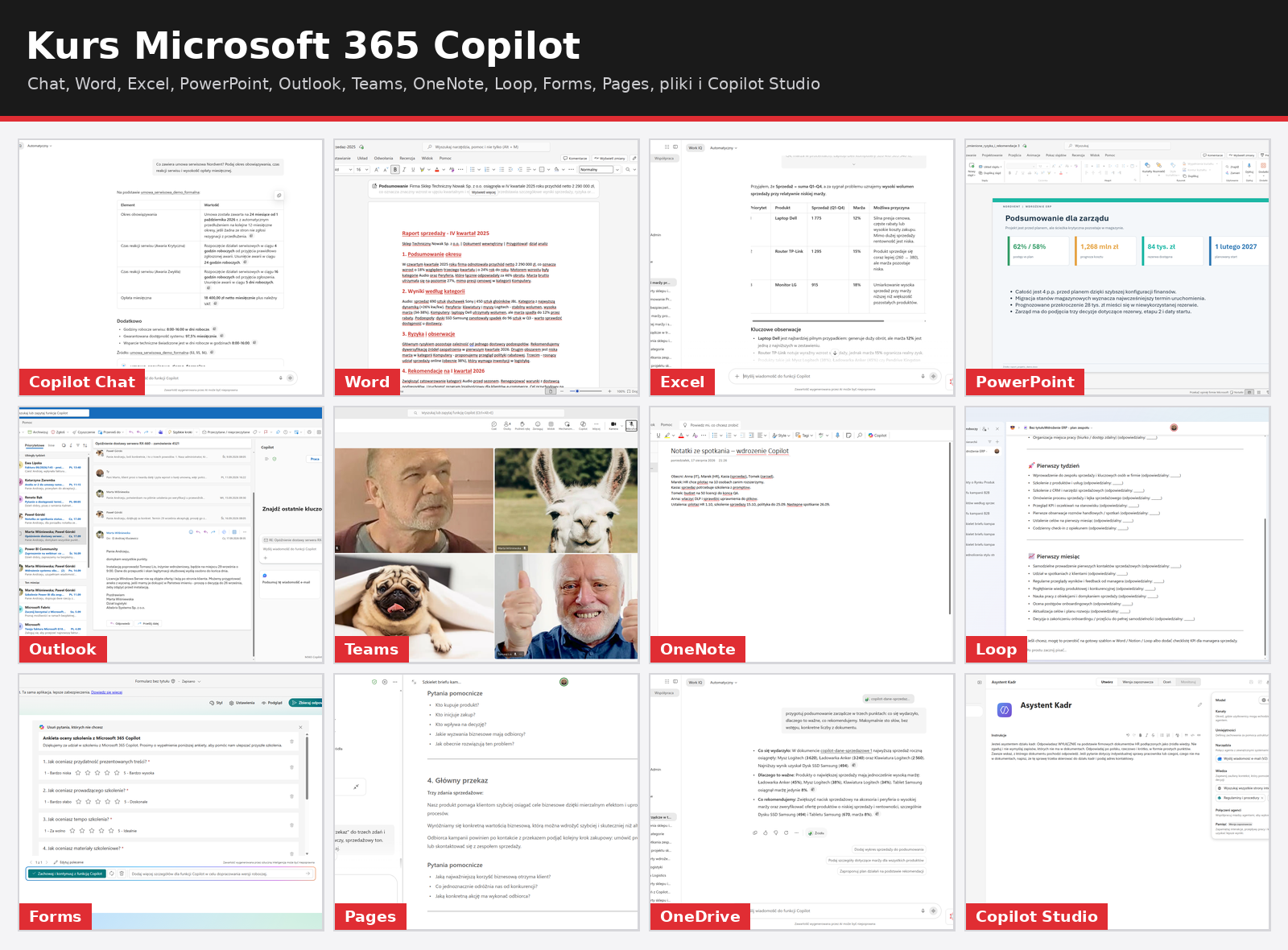
Task: Toggle Underline in the Word thumbnail toolbar
Action: 413,170
